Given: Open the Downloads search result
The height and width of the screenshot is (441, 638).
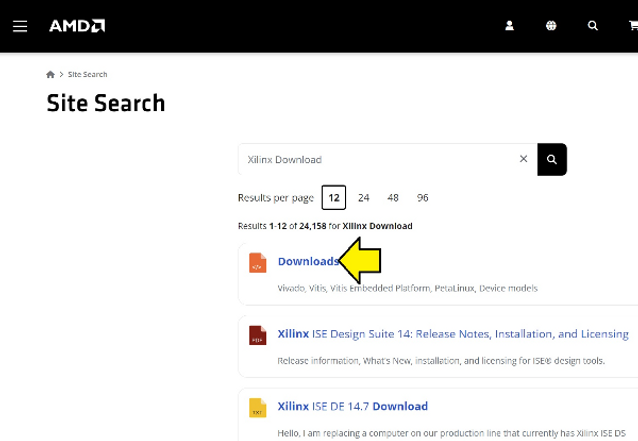Looking at the screenshot, I should 308,261.
